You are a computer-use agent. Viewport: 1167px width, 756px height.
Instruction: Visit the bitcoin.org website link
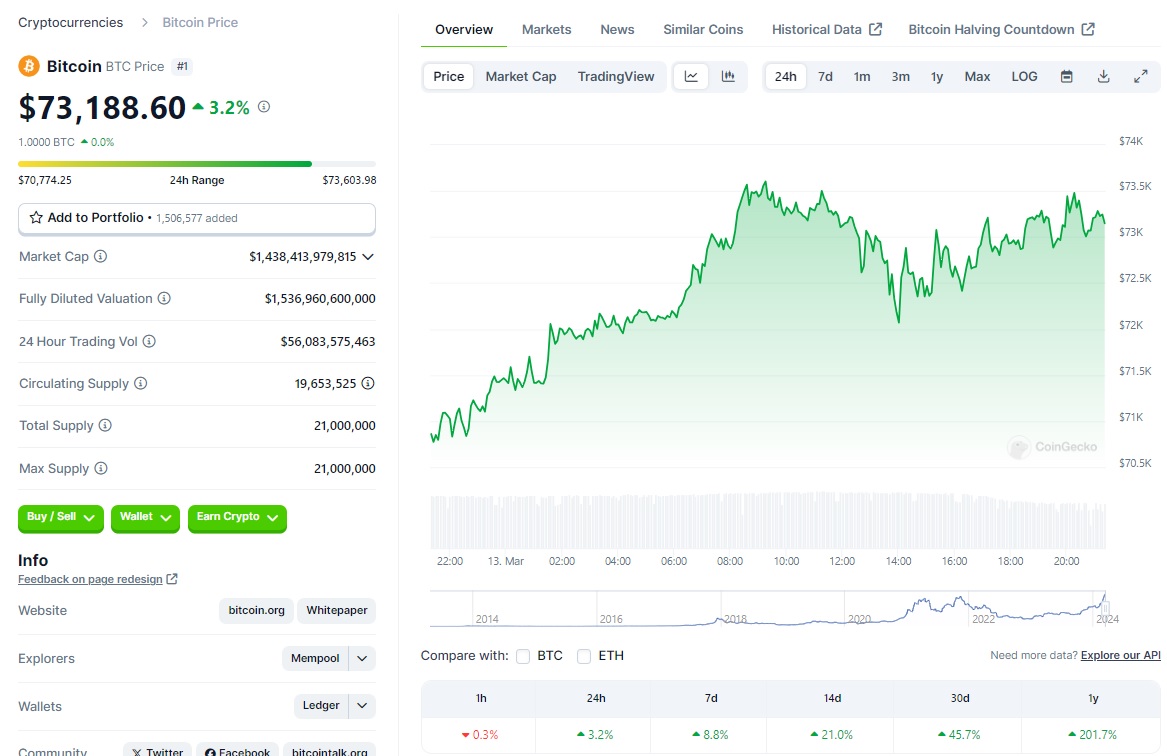(x=257, y=610)
